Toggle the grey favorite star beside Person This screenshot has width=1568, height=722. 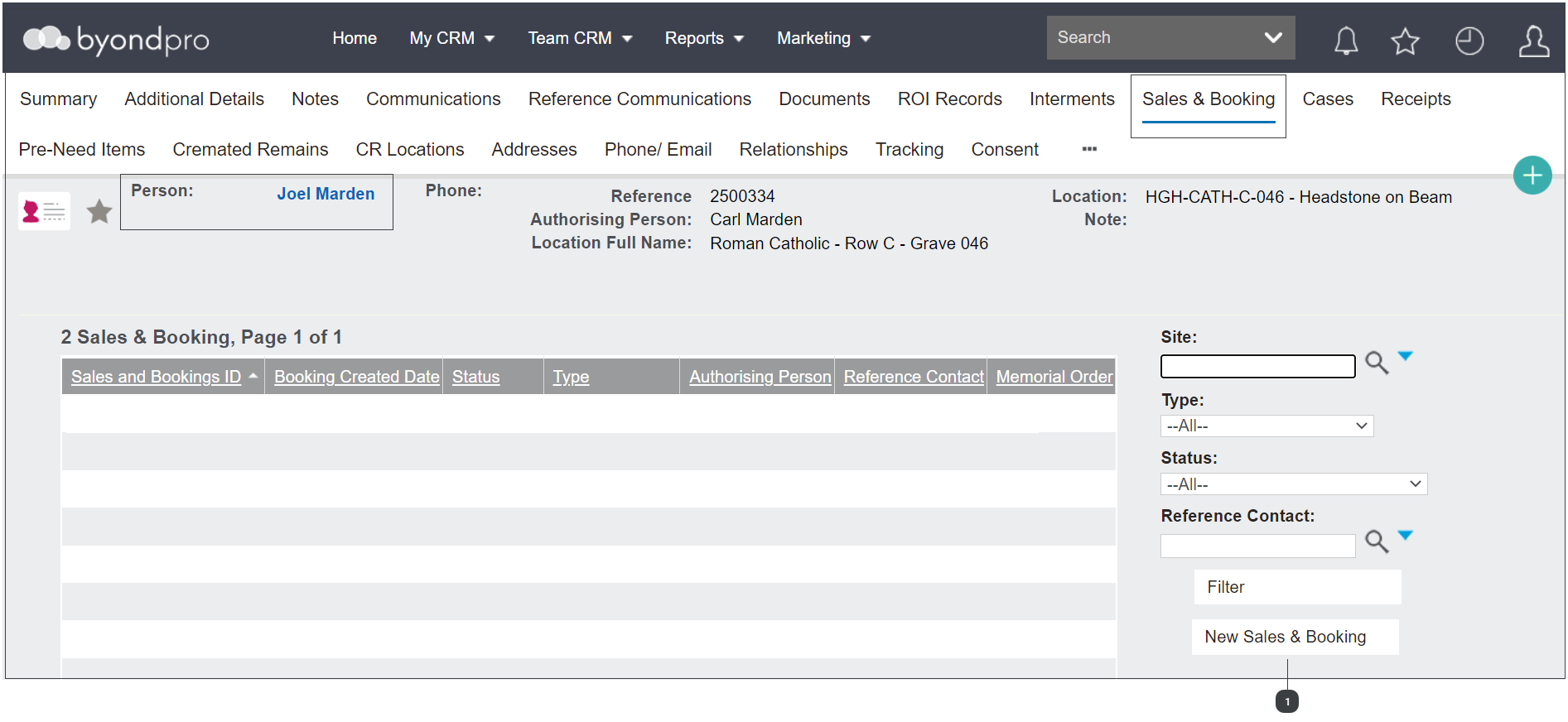coord(99,211)
